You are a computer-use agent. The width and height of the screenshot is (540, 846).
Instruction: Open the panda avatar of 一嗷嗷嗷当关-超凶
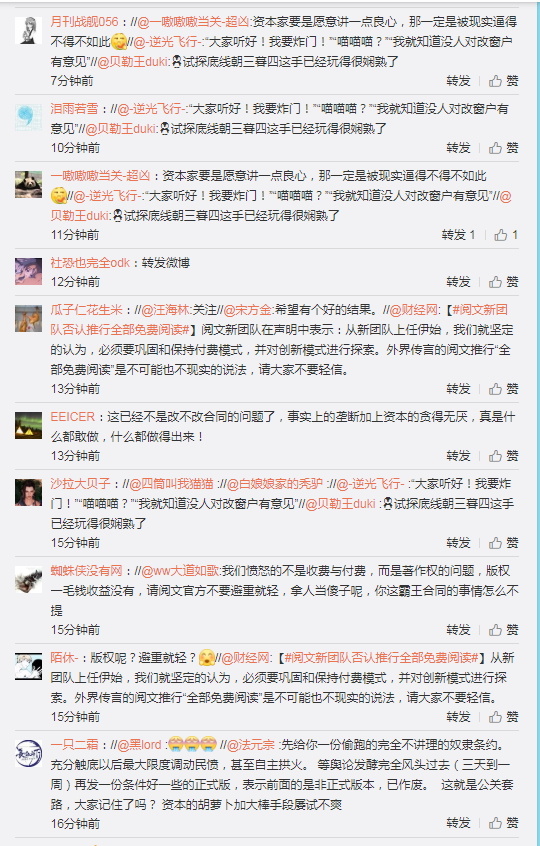pos(29,185)
